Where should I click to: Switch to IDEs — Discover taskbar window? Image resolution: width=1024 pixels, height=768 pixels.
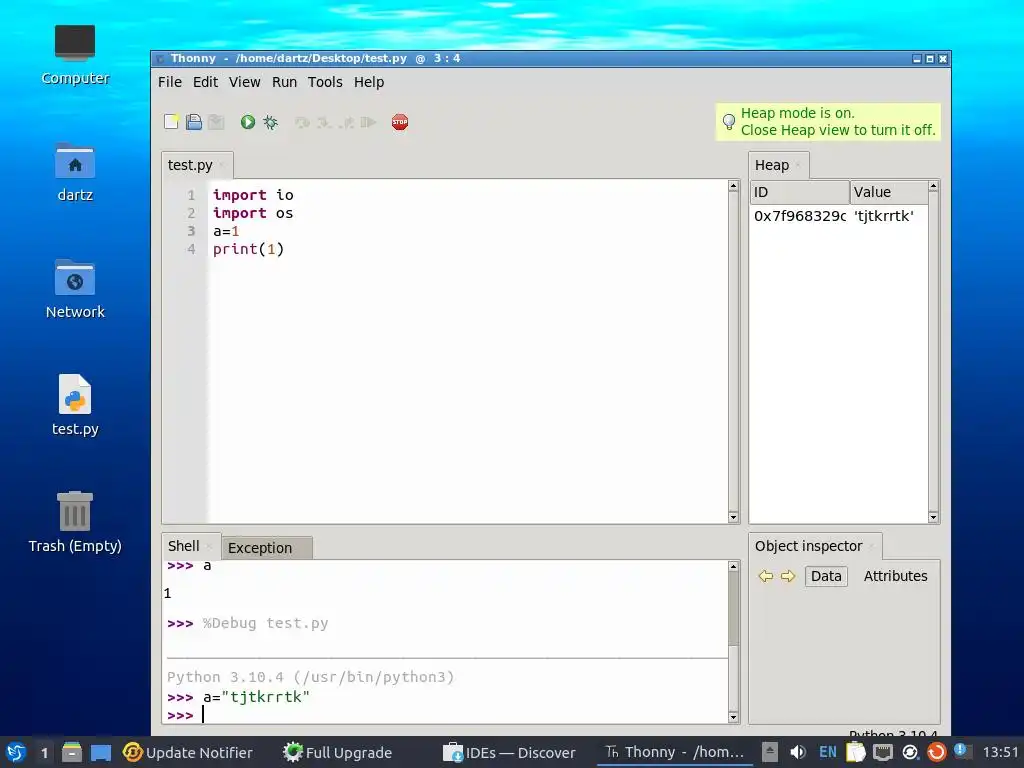[x=509, y=752]
